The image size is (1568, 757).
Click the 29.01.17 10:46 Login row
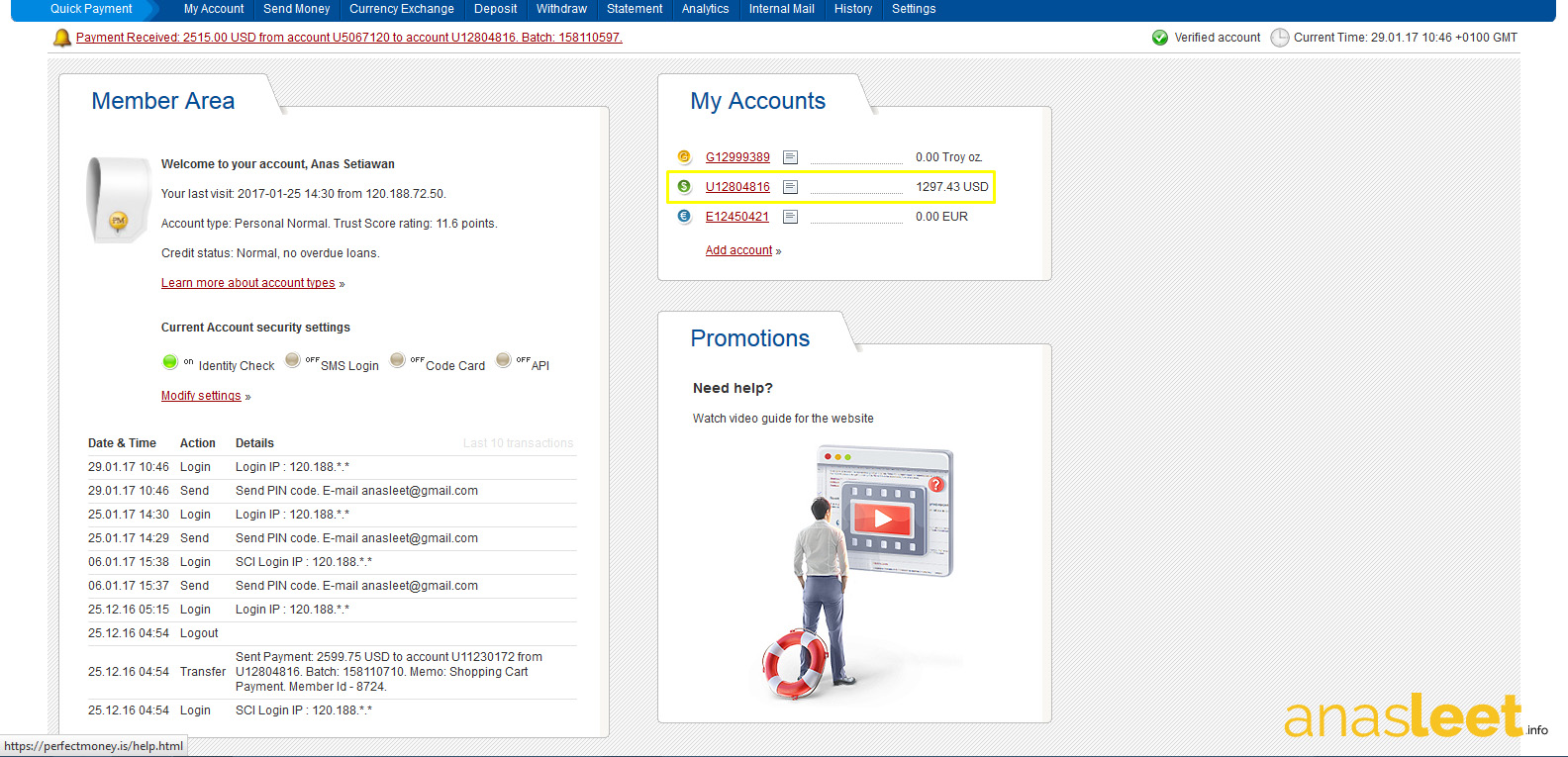pos(332,467)
